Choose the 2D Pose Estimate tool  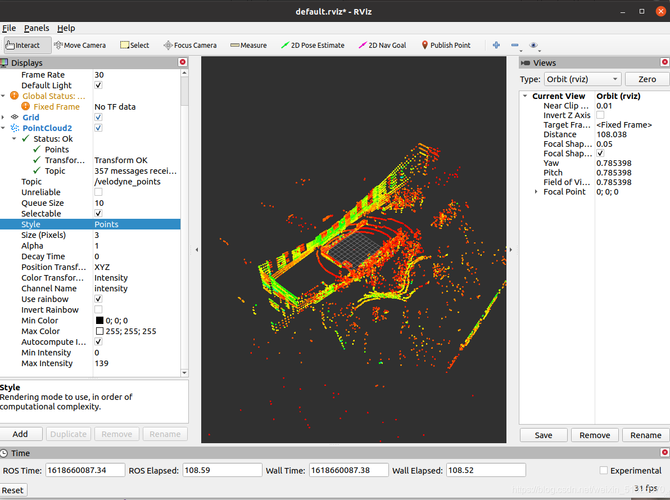tap(312, 45)
